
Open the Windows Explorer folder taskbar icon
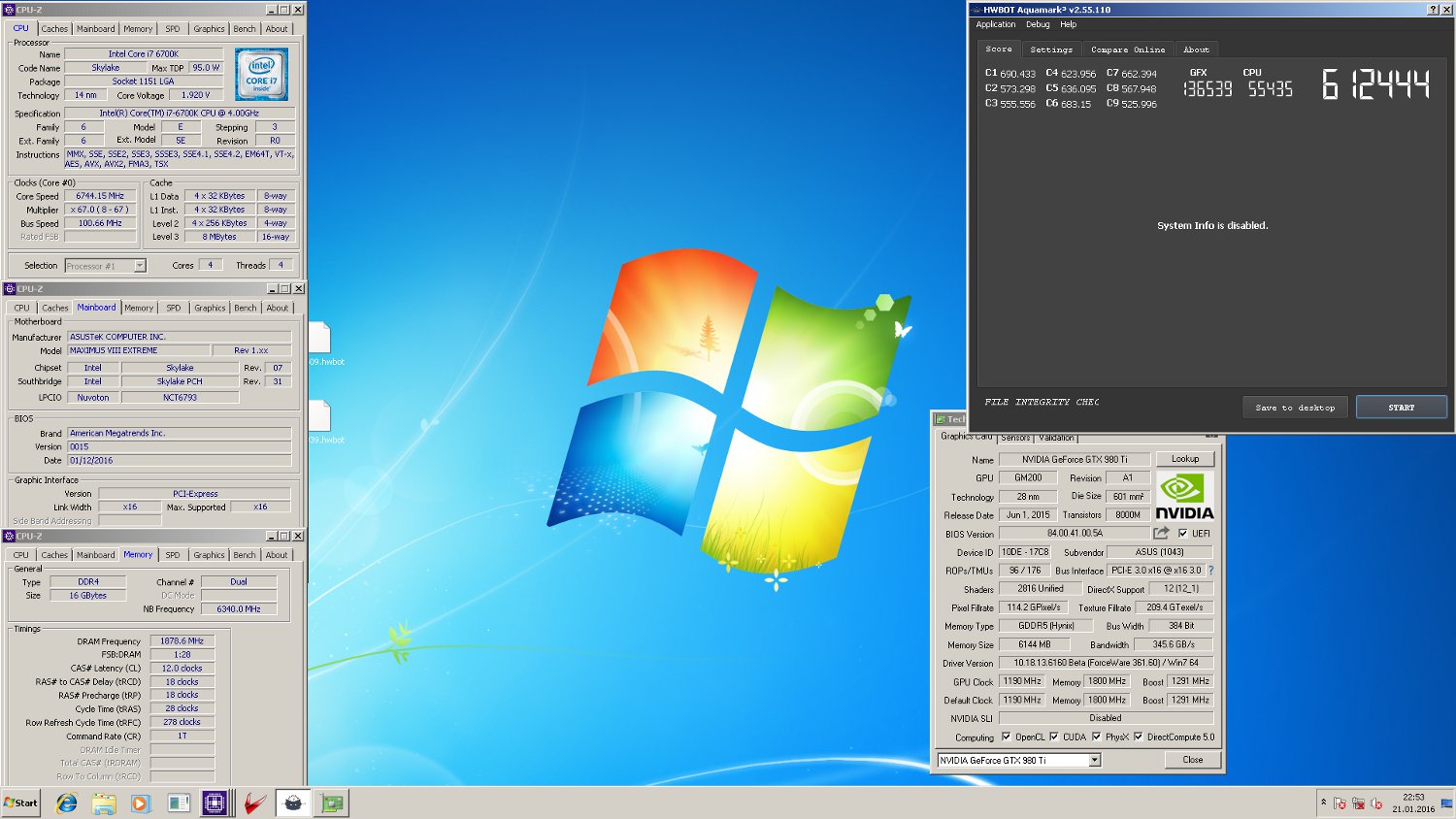104,803
